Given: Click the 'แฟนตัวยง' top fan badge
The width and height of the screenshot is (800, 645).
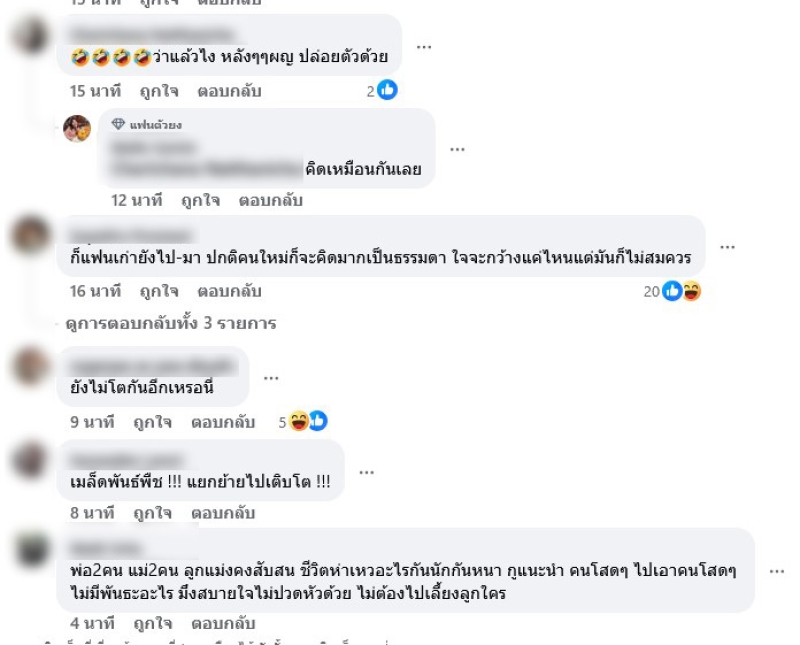Looking at the screenshot, I should 147,125.
